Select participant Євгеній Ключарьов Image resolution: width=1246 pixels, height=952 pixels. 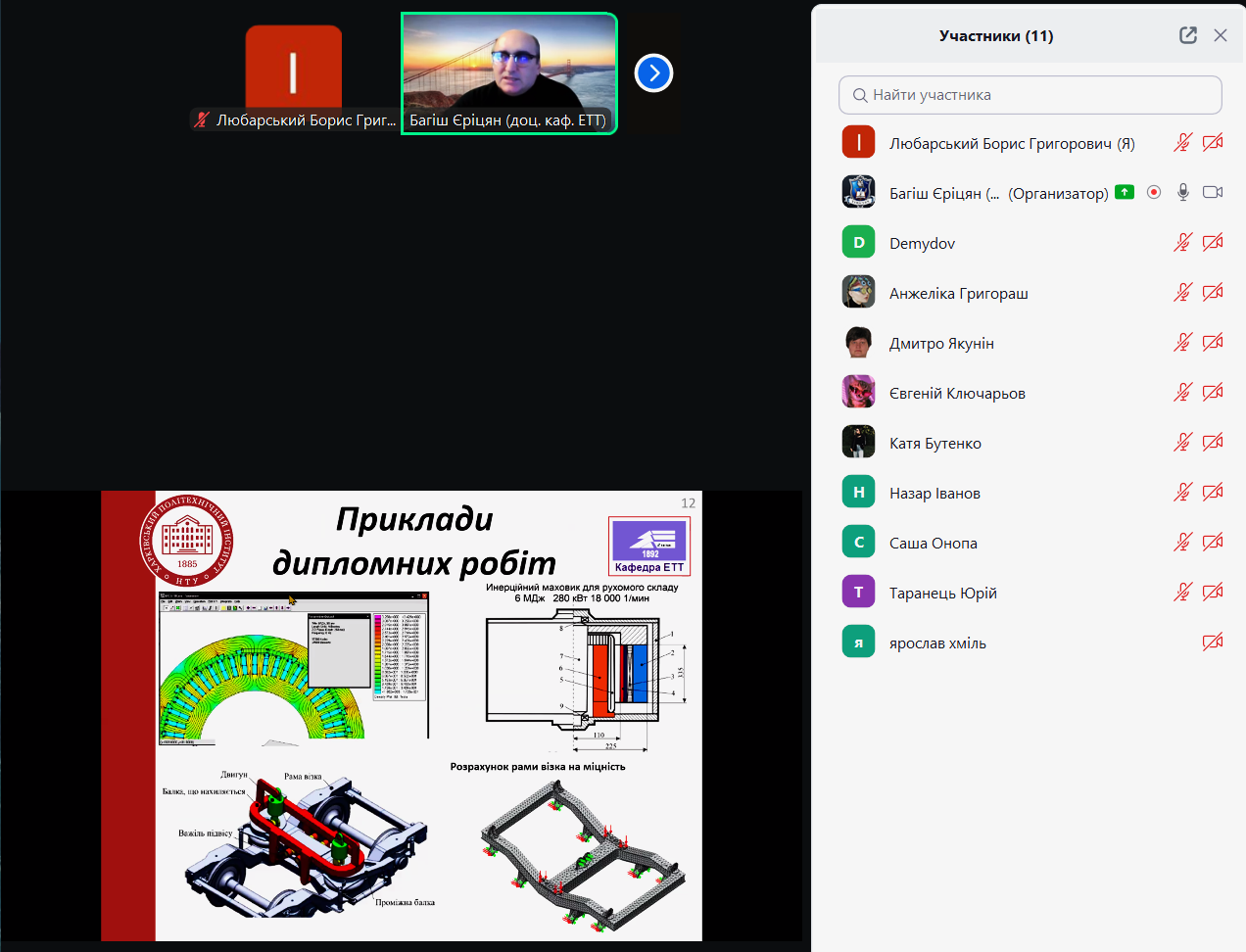(x=1030, y=393)
